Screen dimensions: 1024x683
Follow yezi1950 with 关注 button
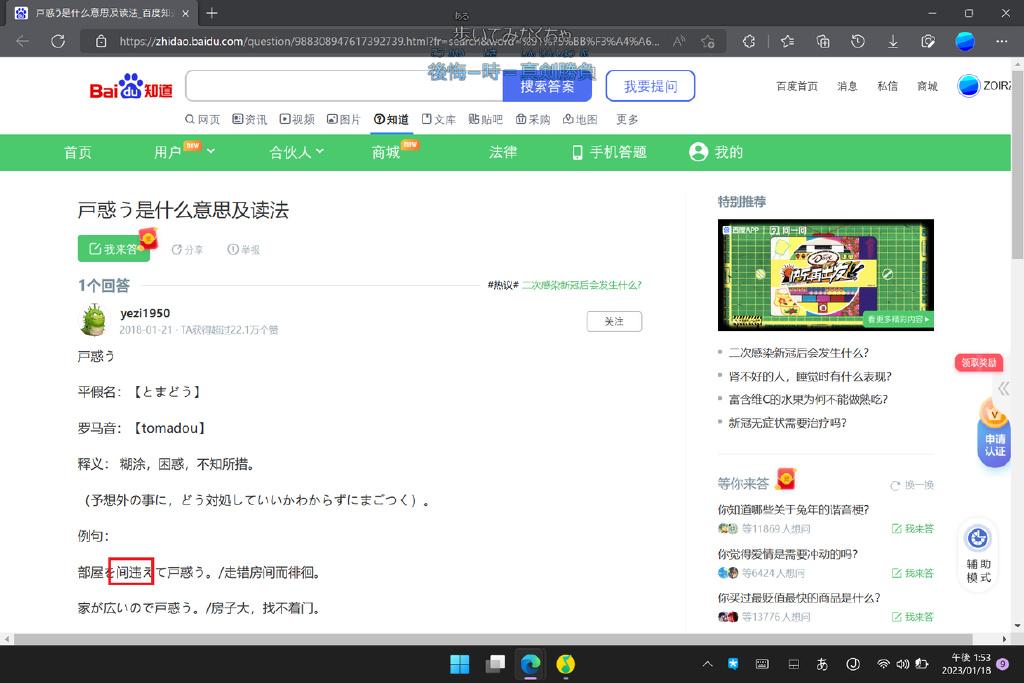click(614, 321)
